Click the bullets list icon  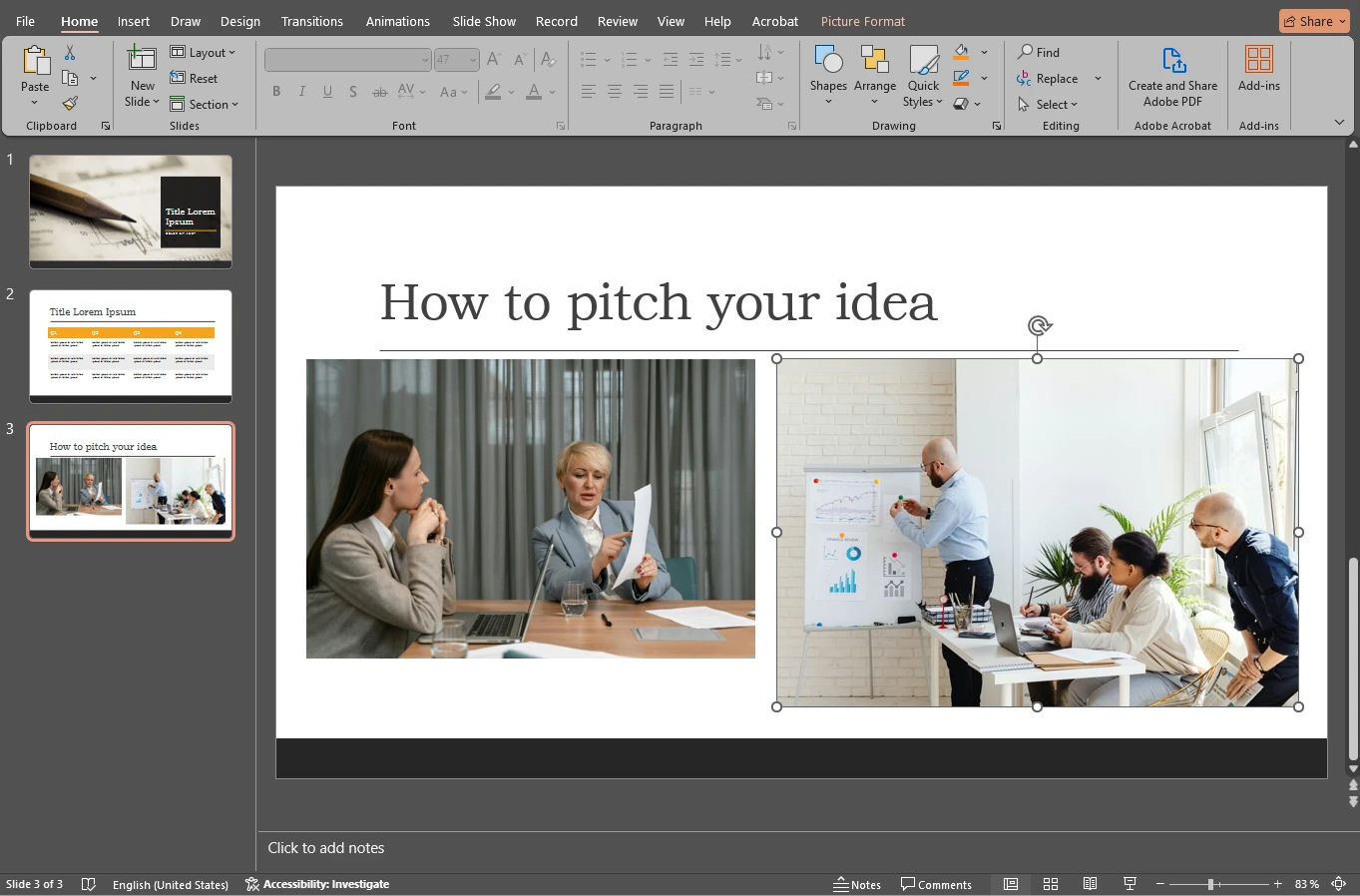point(590,60)
